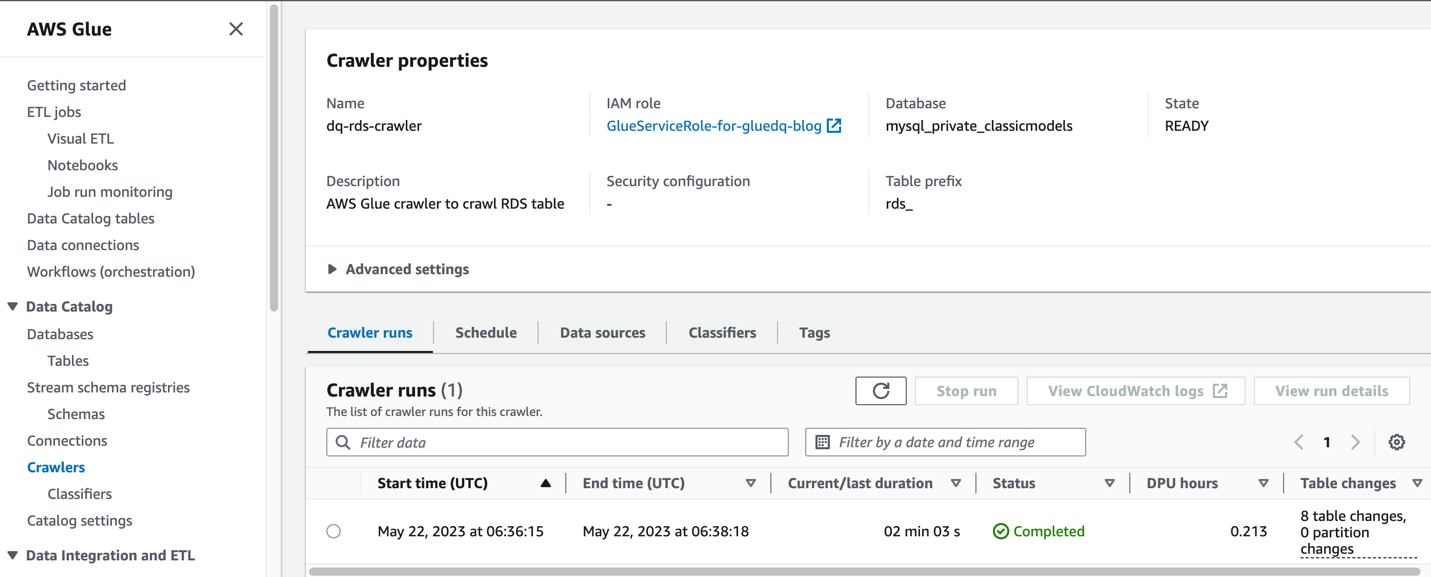Click the green Completed status icon
The height and width of the screenshot is (577, 1431).
1001,531
